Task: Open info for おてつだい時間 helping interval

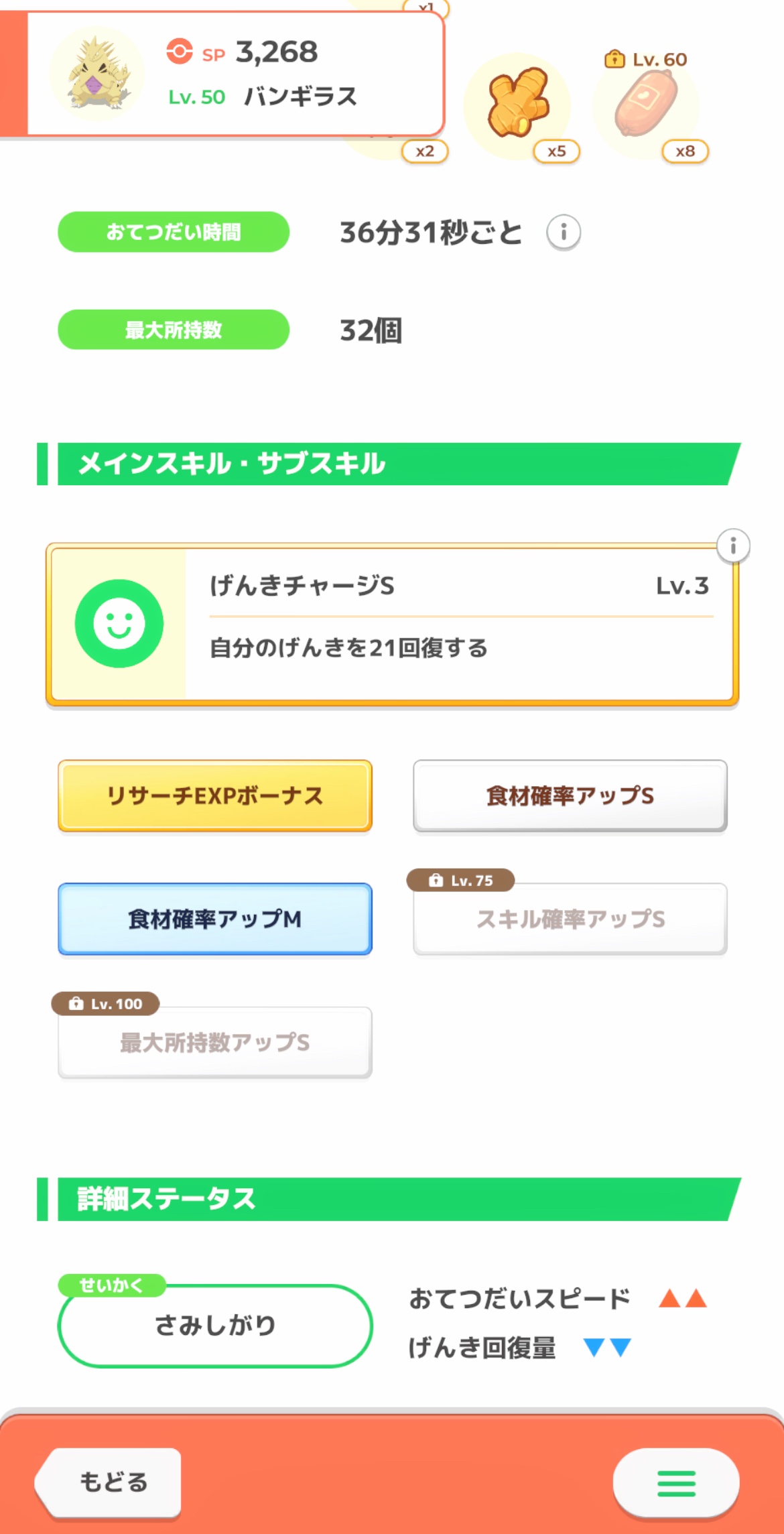Action: 564,233
